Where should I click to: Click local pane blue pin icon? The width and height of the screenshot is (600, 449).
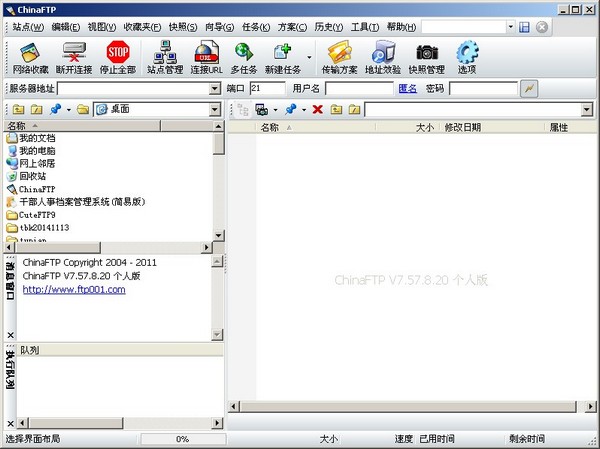coord(55,109)
